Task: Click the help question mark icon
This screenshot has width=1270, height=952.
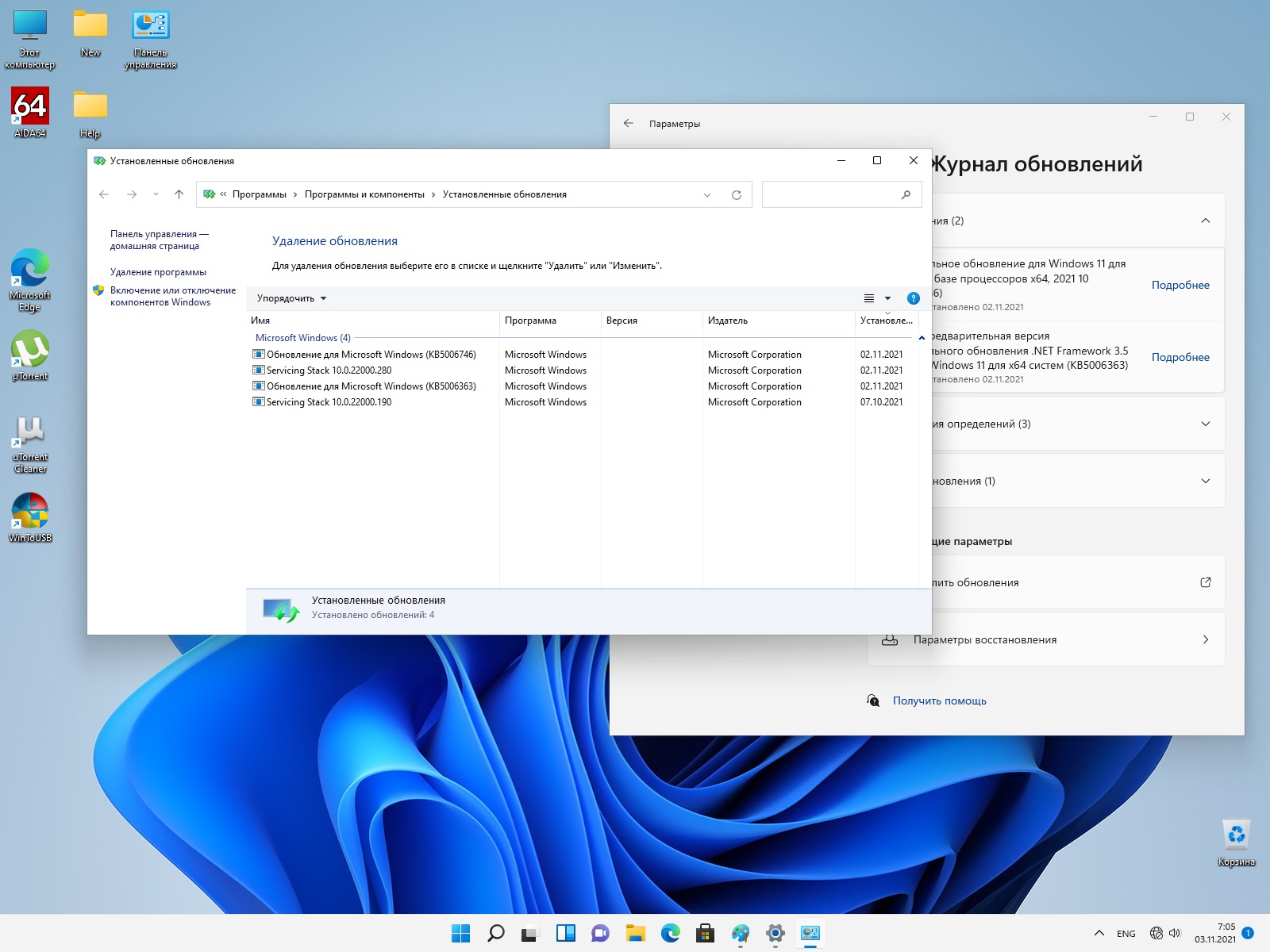Action: coord(913,298)
